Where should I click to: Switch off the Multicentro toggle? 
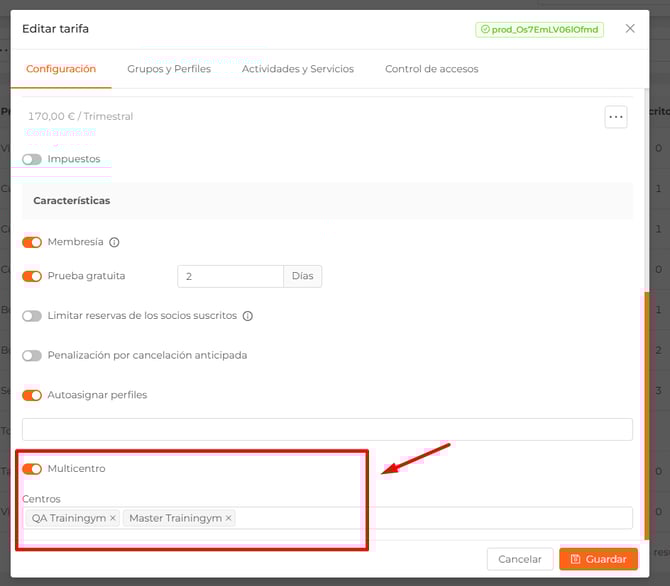[32, 468]
